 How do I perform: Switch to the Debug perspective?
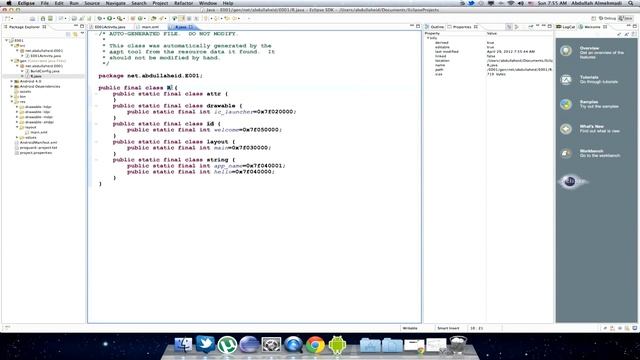pos(607,18)
